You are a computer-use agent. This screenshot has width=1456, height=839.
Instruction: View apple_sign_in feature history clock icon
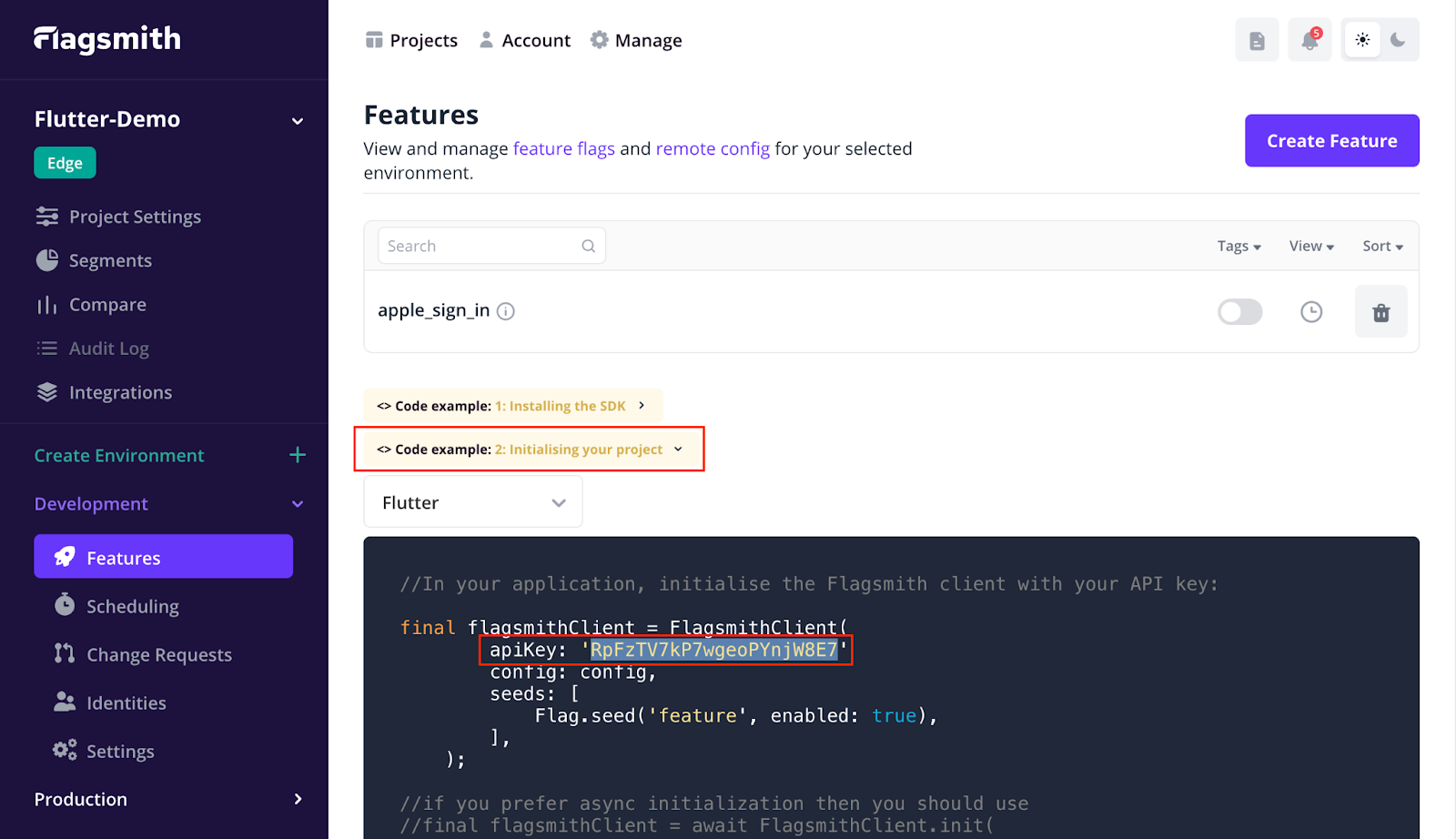(1311, 312)
